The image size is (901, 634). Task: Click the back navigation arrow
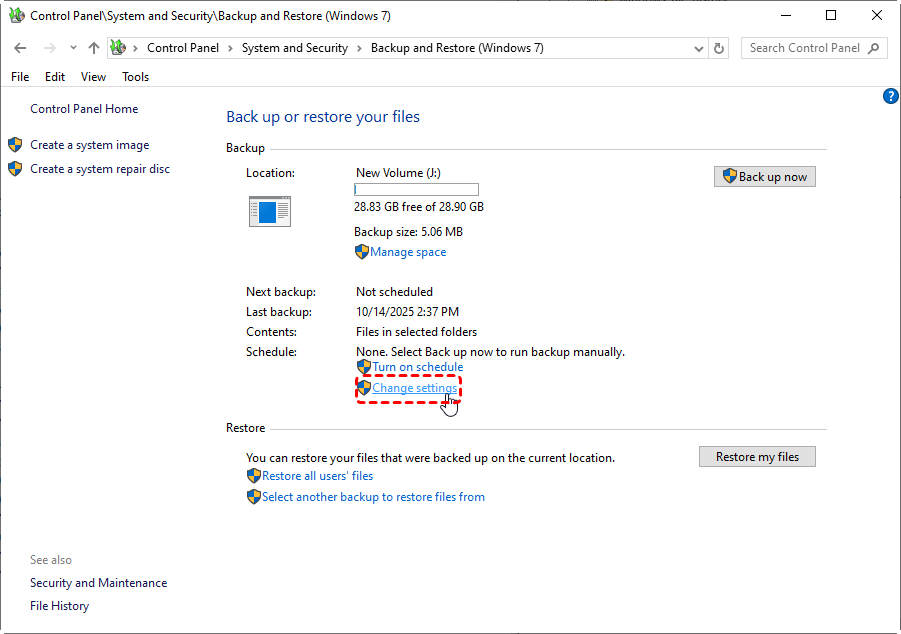point(21,48)
